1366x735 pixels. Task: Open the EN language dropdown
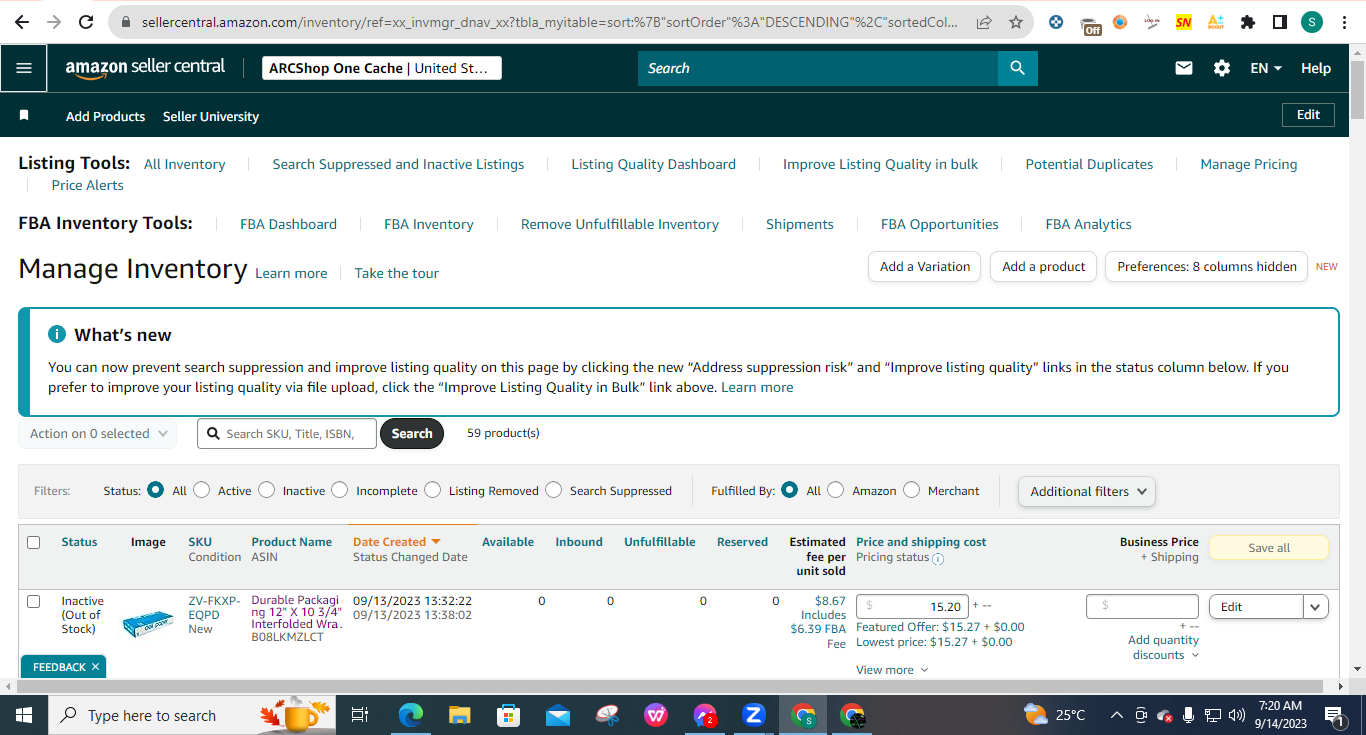click(x=1266, y=68)
